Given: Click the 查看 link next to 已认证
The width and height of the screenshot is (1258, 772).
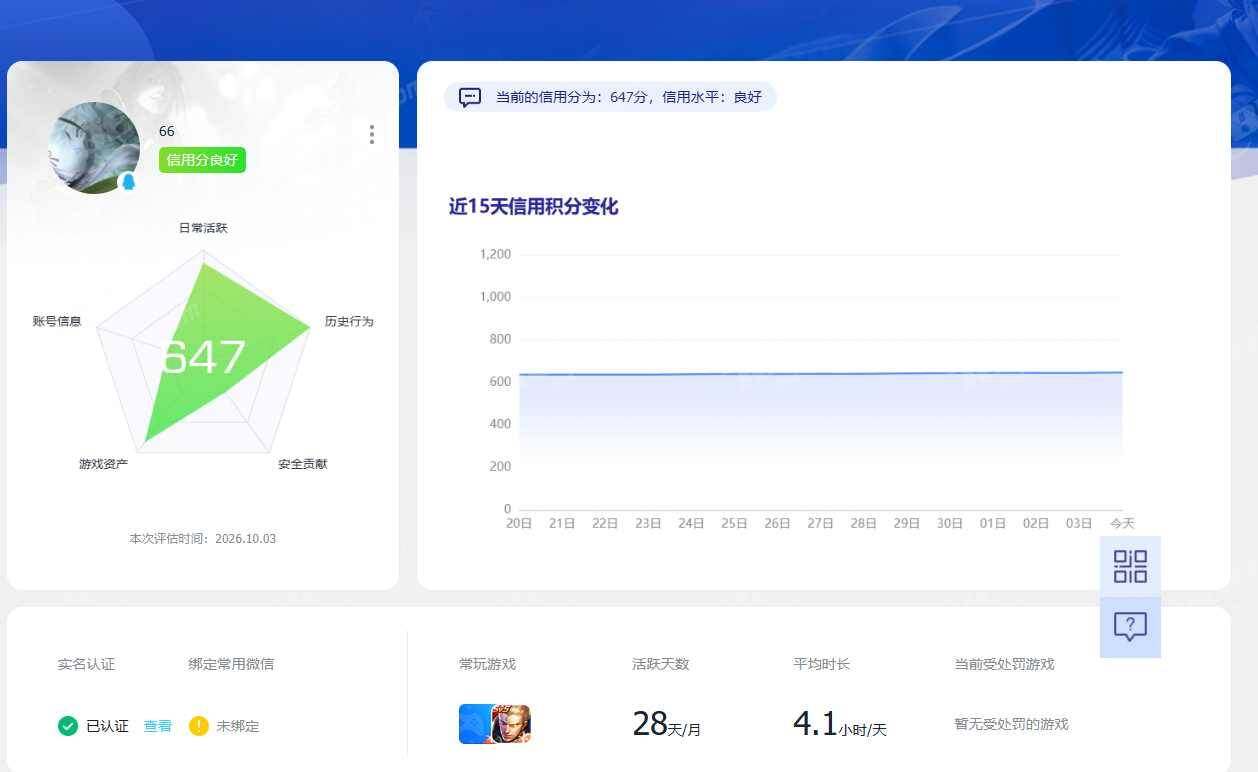Looking at the screenshot, I should tap(158, 726).
